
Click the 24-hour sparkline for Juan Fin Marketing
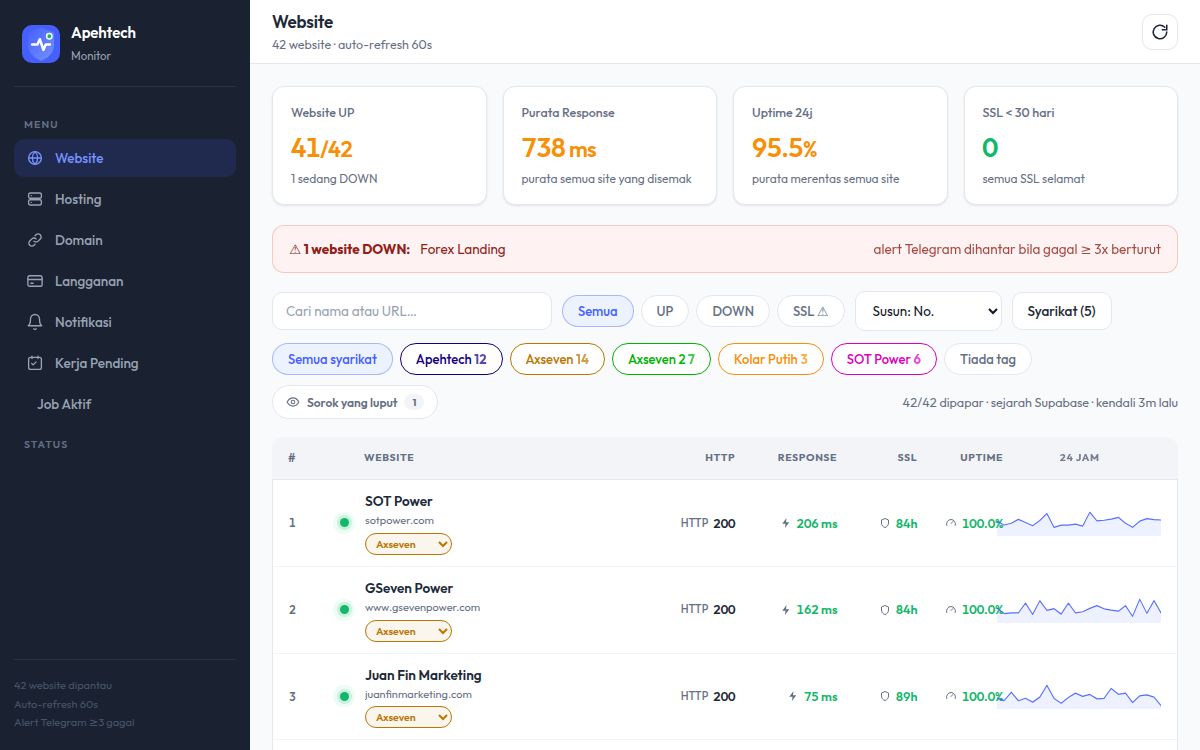click(x=1079, y=697)
